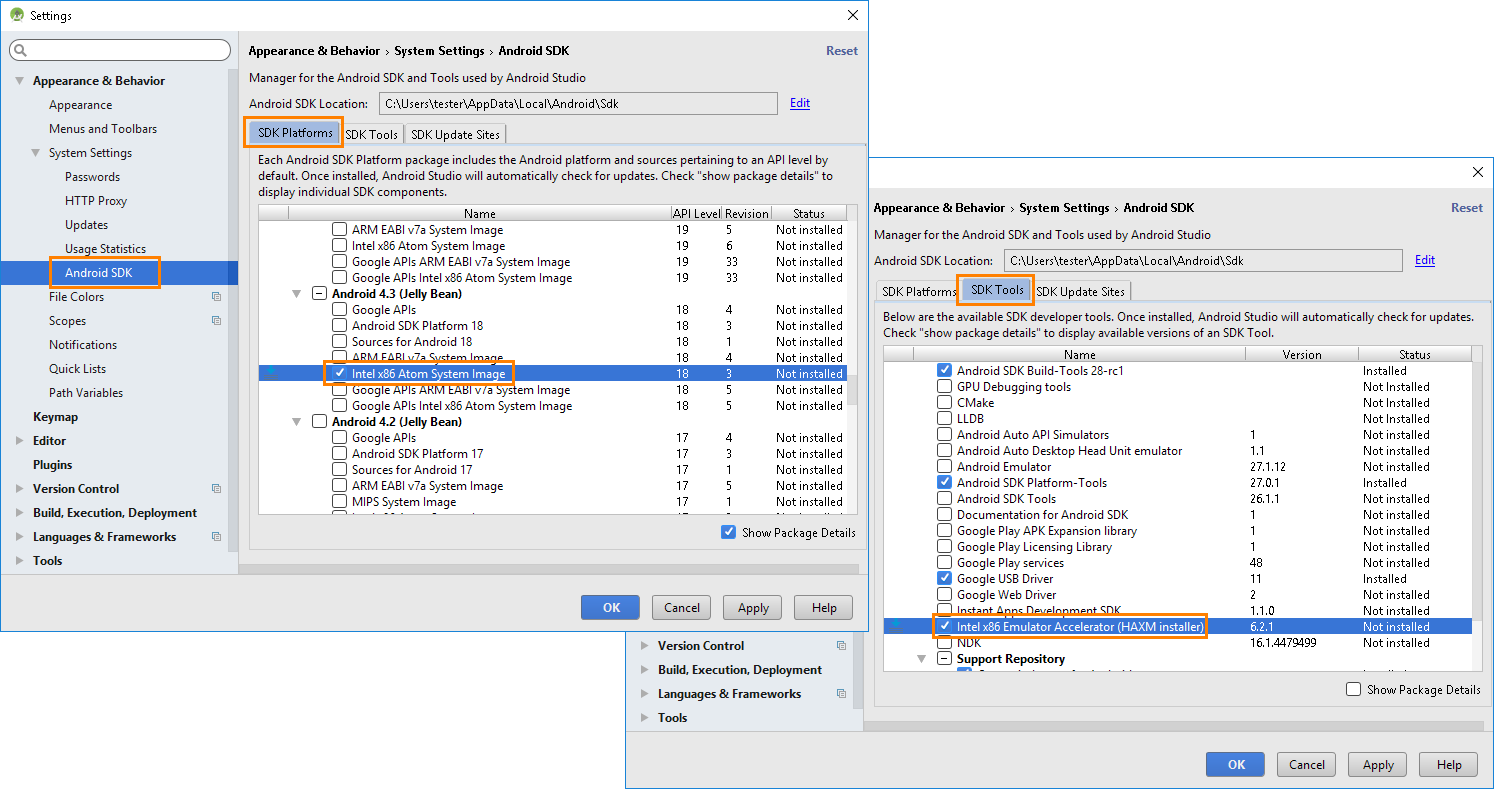This screenshot has width=1494, height=789.
Task: Expand Build, Execution, Deployment in left window
Action: coord(19,513)
